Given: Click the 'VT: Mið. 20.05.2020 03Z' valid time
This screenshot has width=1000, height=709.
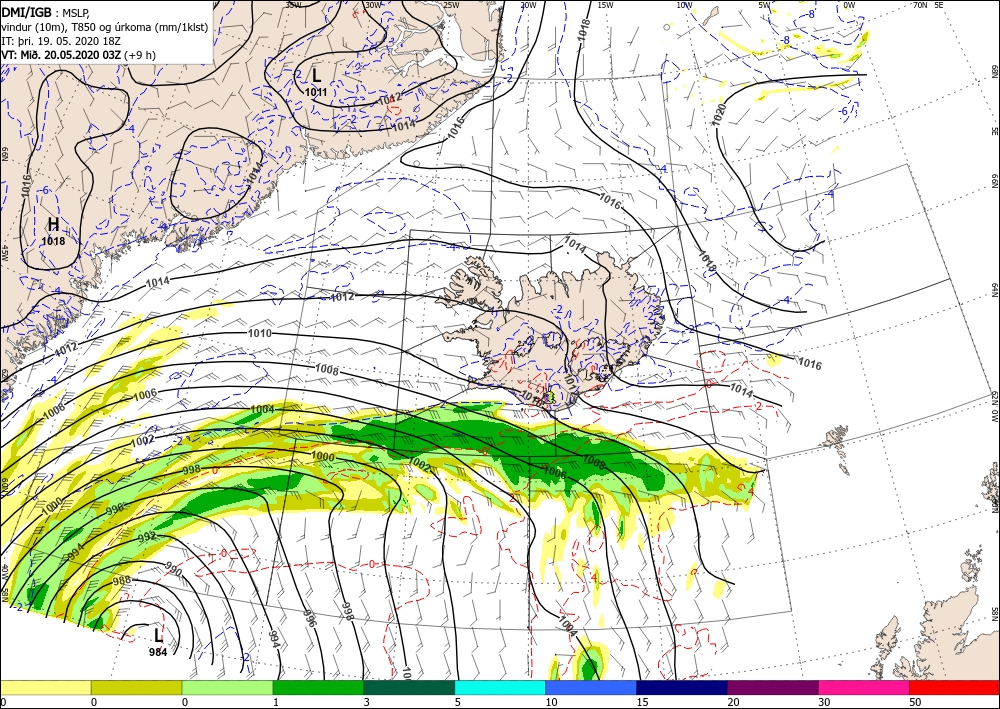Looking at the screenshot, I should coord(61,55).
